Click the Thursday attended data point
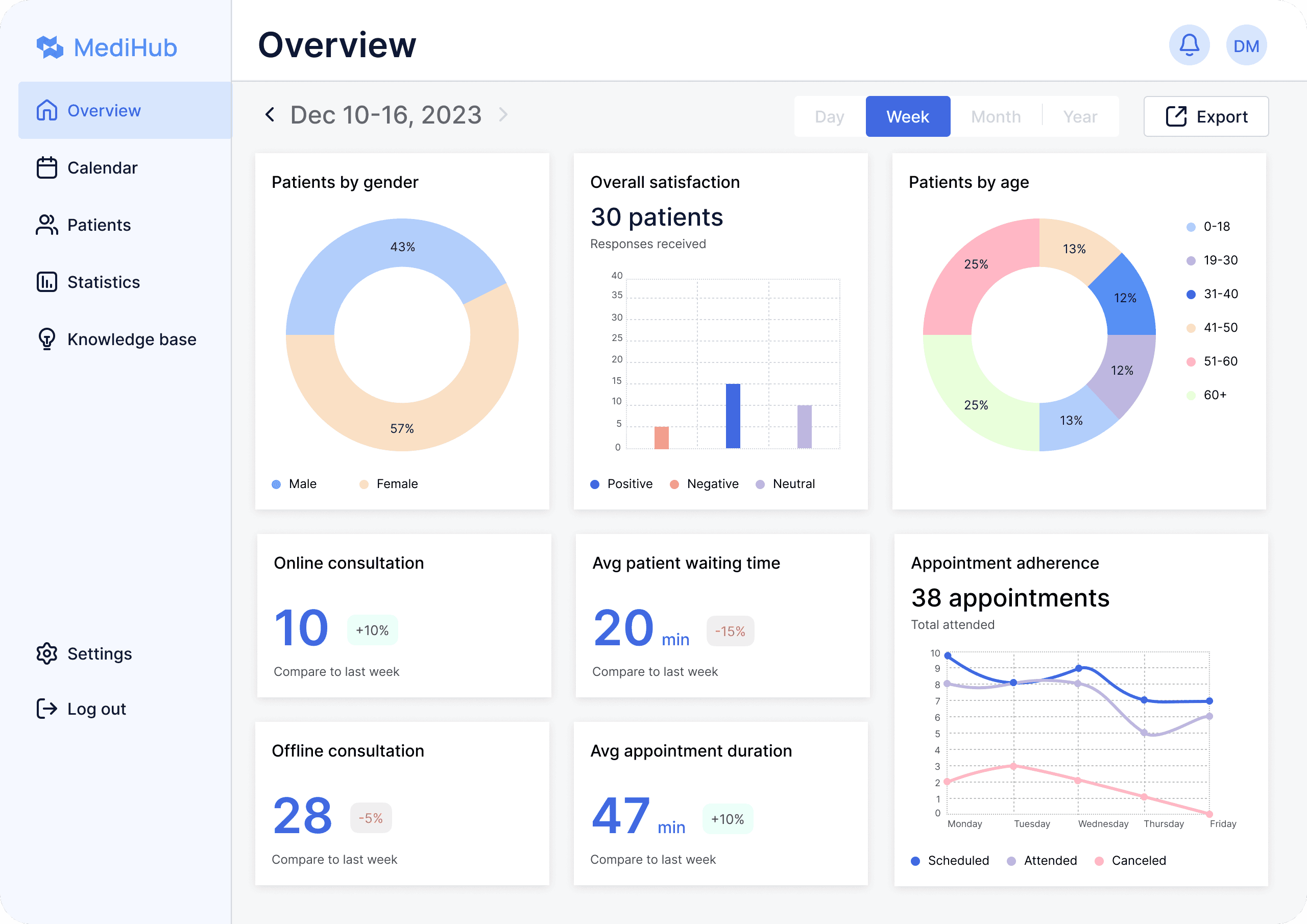1307x924 pixels. 1144,733
